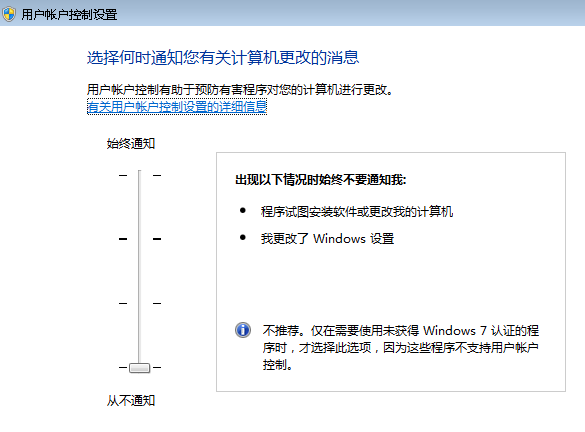Click the window title 用户帐户控制设置
The width and height of the screenshot is (585, 432).
click(69, 15)
